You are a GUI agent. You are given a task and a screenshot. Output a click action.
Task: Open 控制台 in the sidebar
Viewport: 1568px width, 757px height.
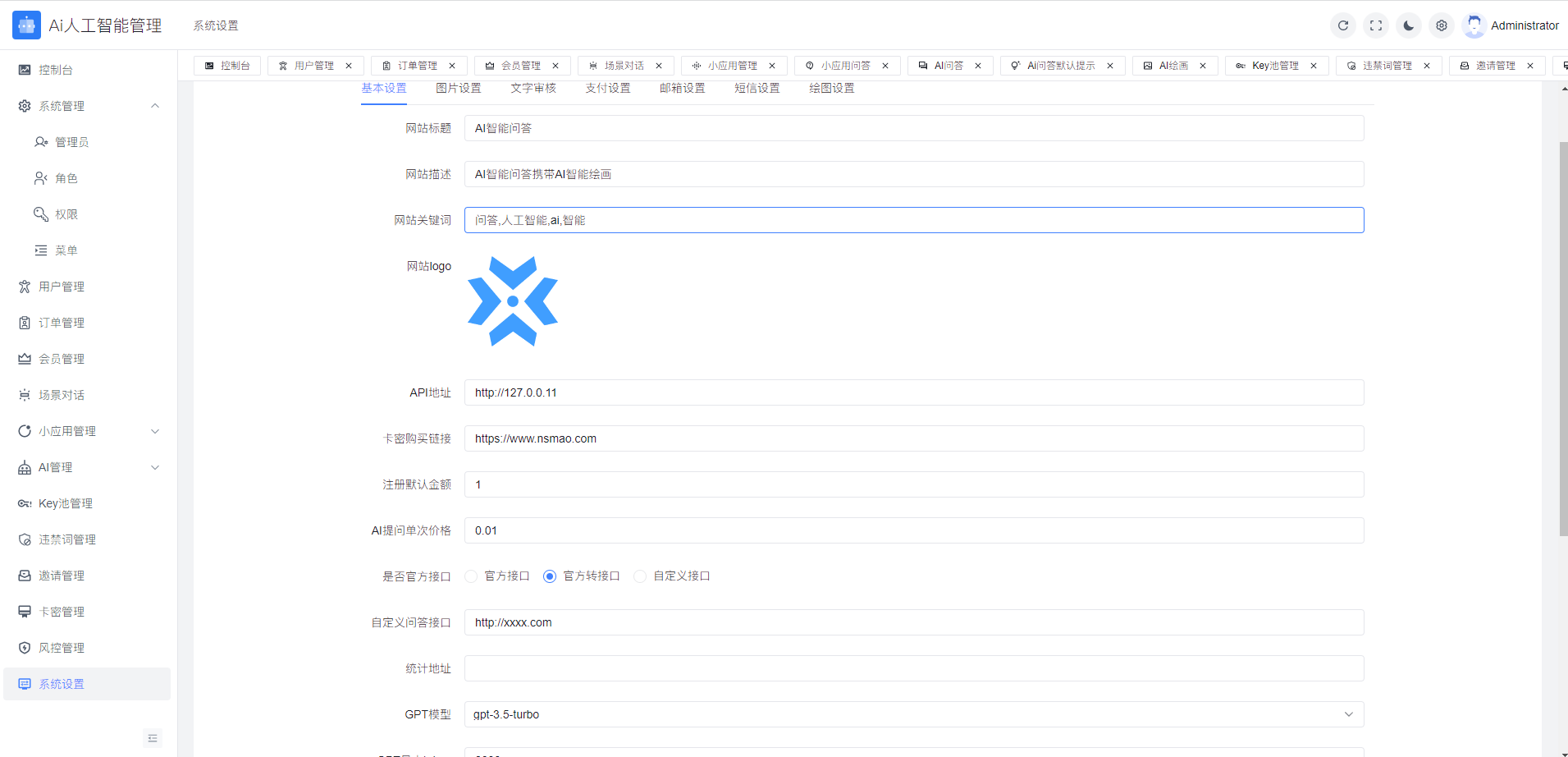click(x=89, y=70)
